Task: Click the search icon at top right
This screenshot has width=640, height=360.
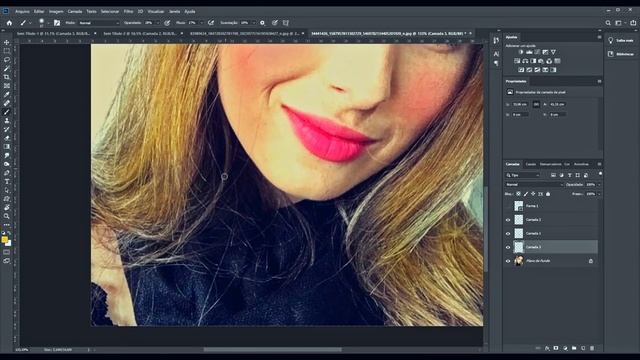Action: click(x=608, y=23)
